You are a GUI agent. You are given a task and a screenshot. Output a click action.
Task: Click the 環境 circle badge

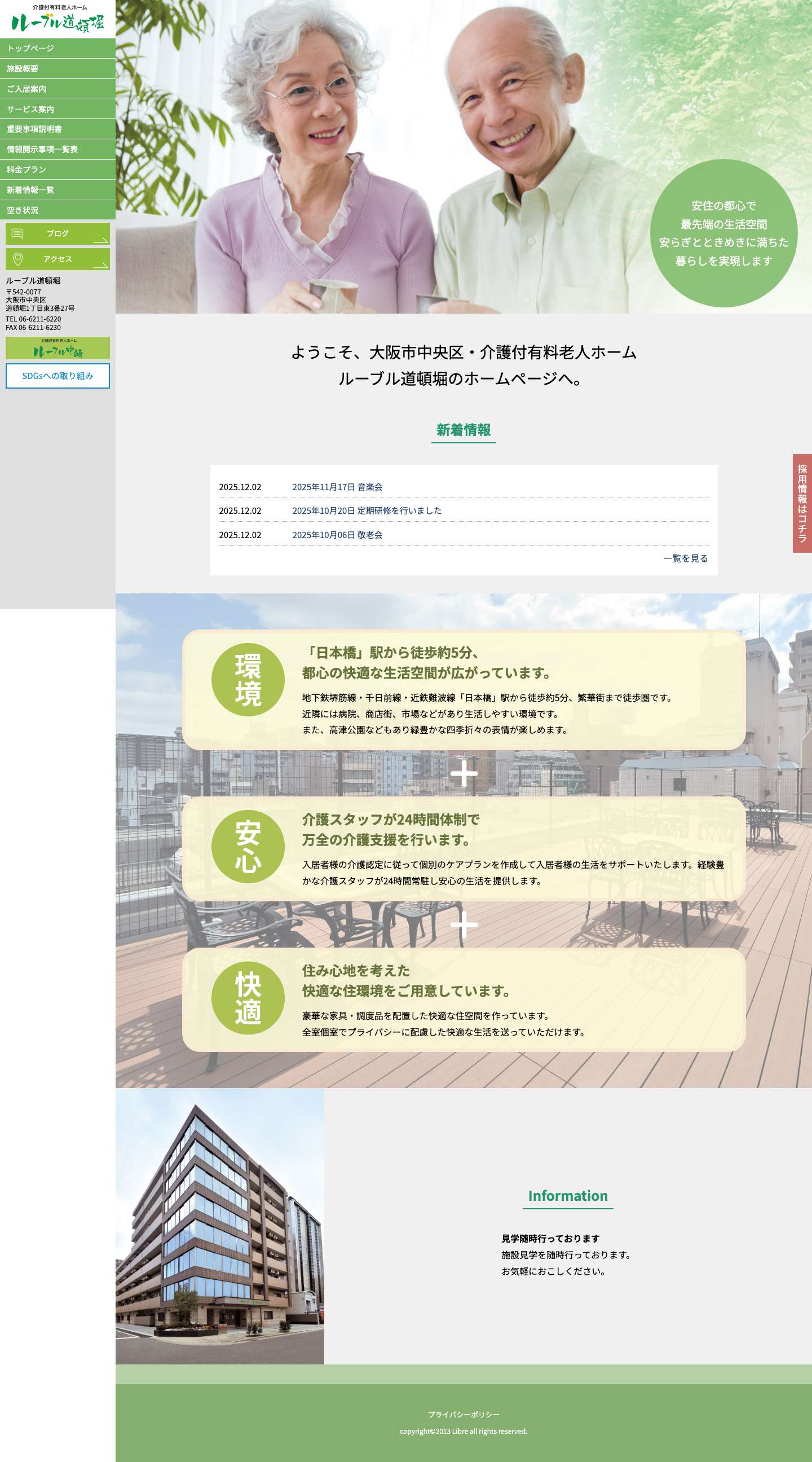(x=248, y=679)
